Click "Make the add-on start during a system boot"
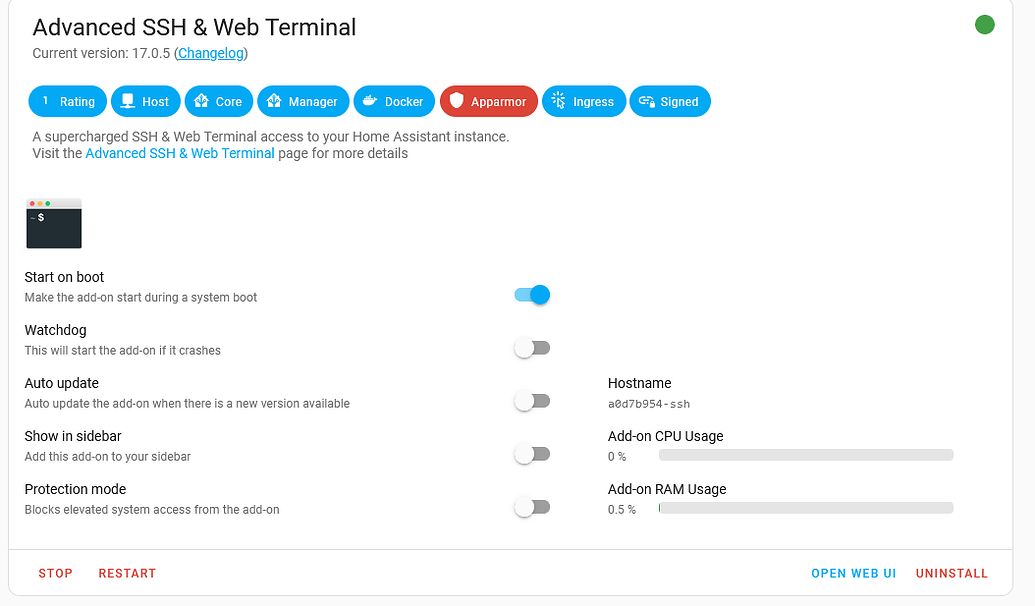The image size is (1035, 606). (x=141, y=298)
